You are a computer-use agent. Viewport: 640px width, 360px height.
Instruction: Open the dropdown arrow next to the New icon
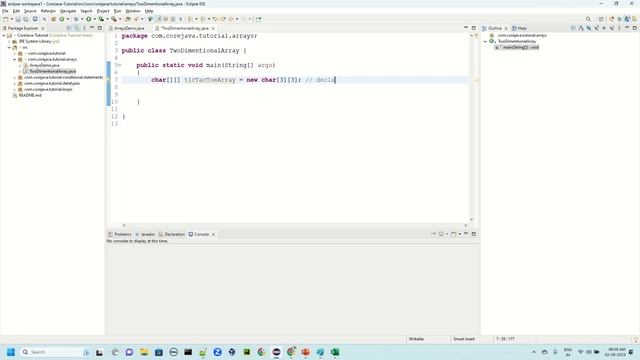(x=11, y=19)
